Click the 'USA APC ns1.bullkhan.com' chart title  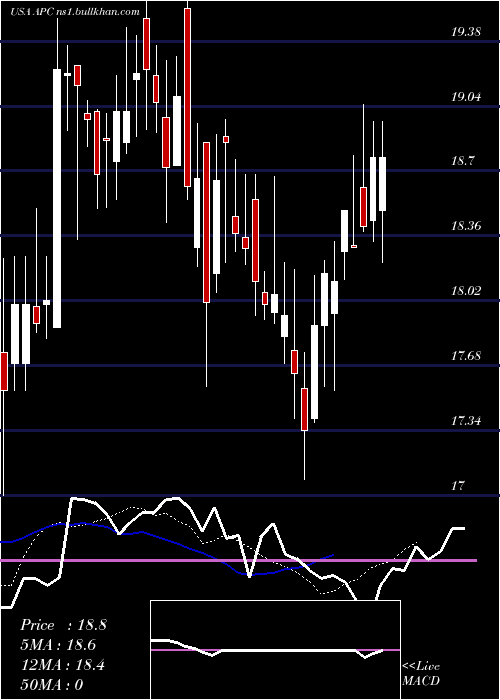(x=75, y=12)
